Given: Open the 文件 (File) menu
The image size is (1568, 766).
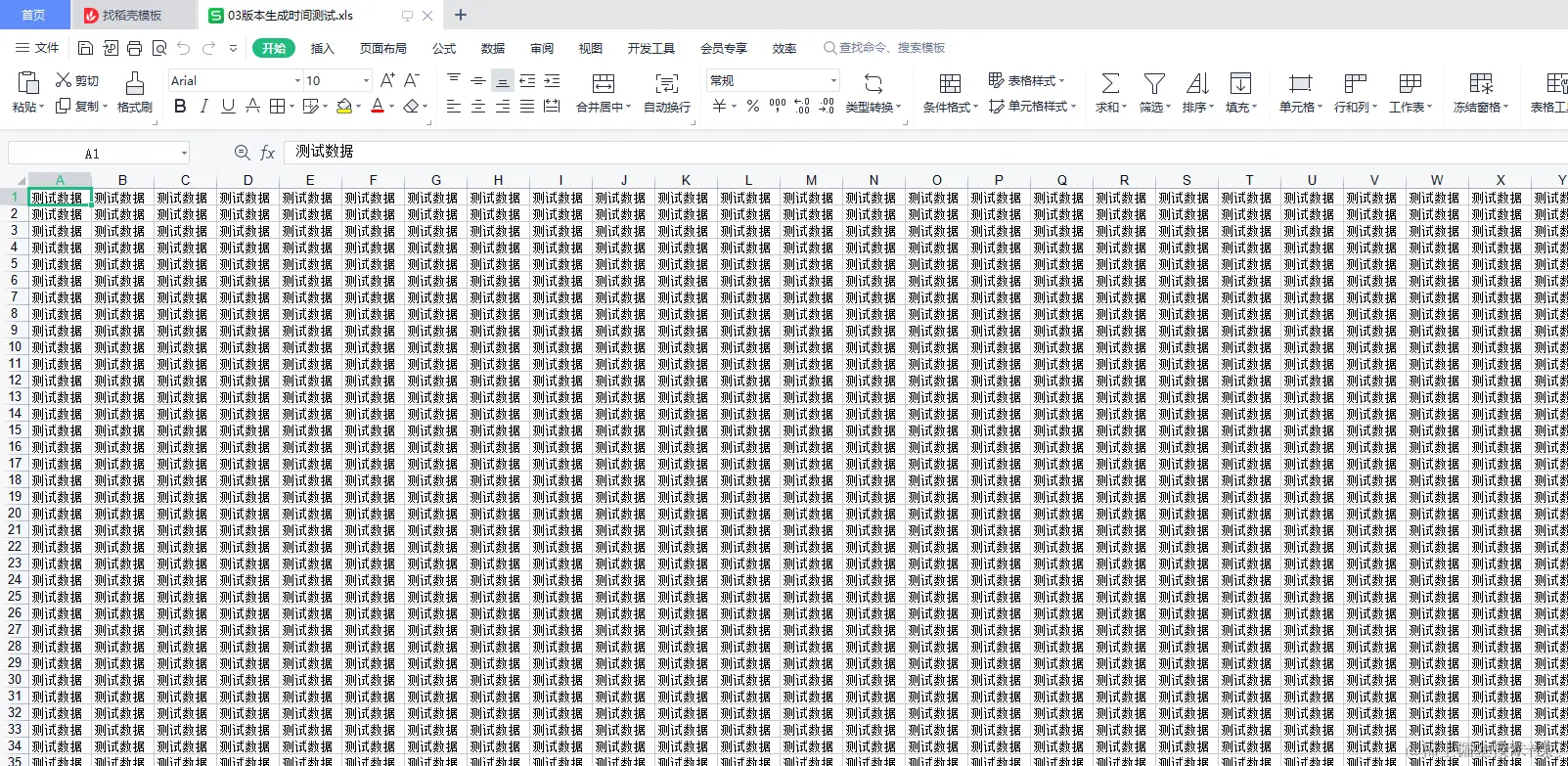Looking at the screenshot, I should 37,48.
